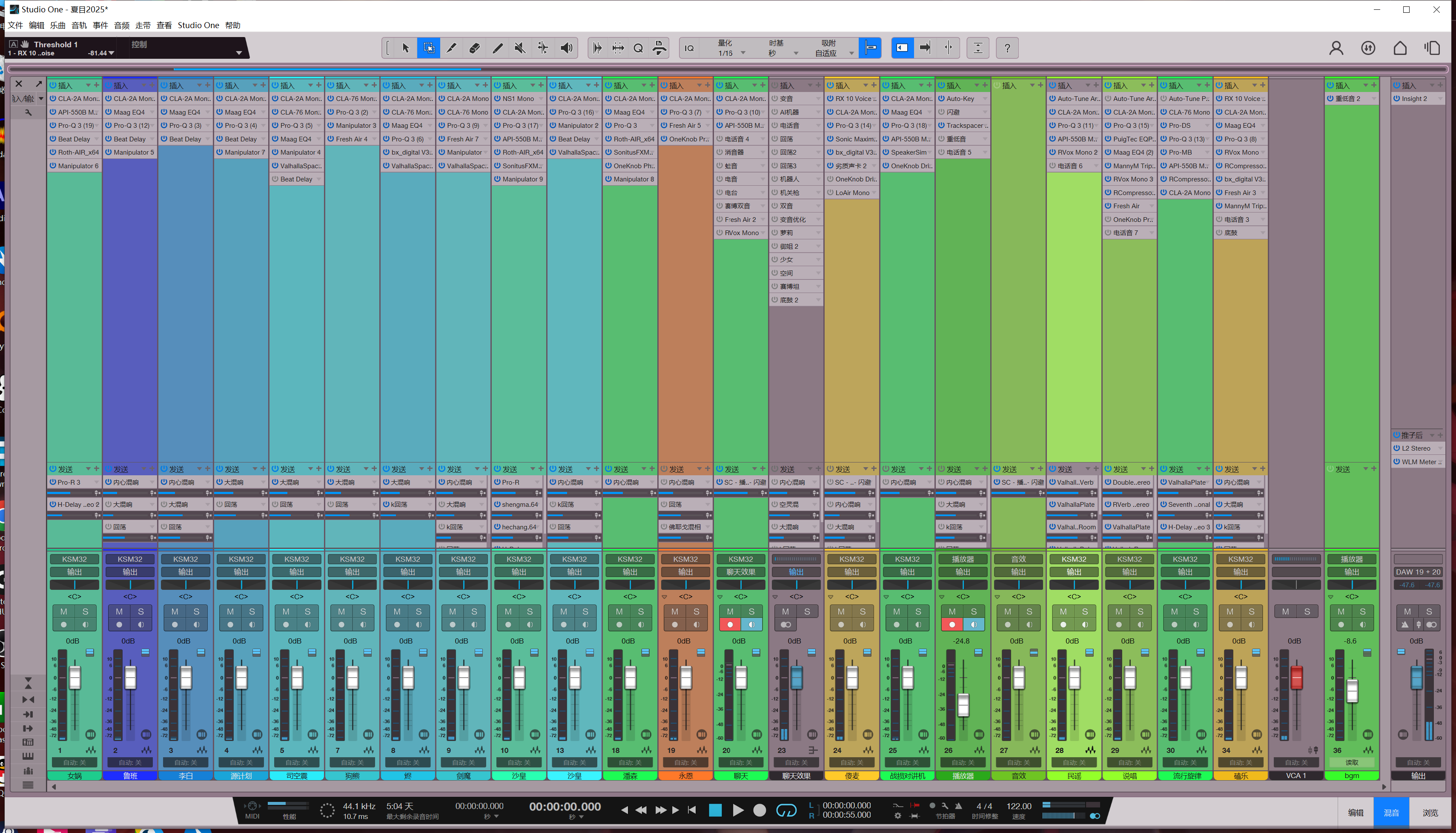Select the Range tool

click(x=428, y=48)
